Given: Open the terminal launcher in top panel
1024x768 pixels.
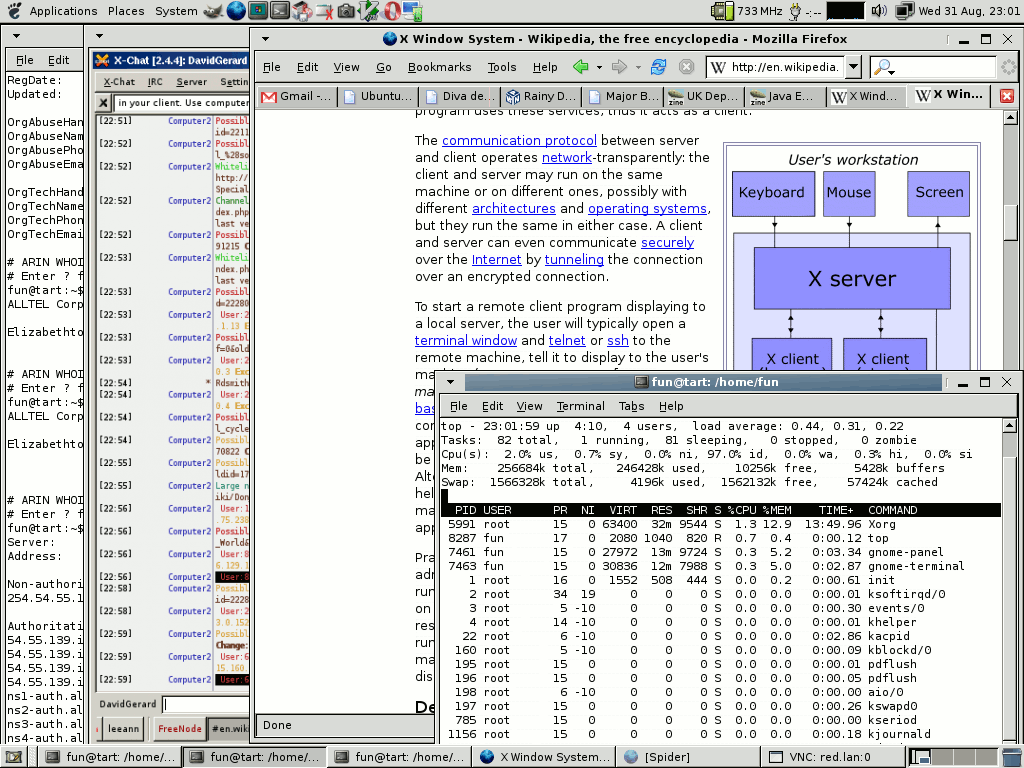Looking at the screenshot, I should pos(280,11).
